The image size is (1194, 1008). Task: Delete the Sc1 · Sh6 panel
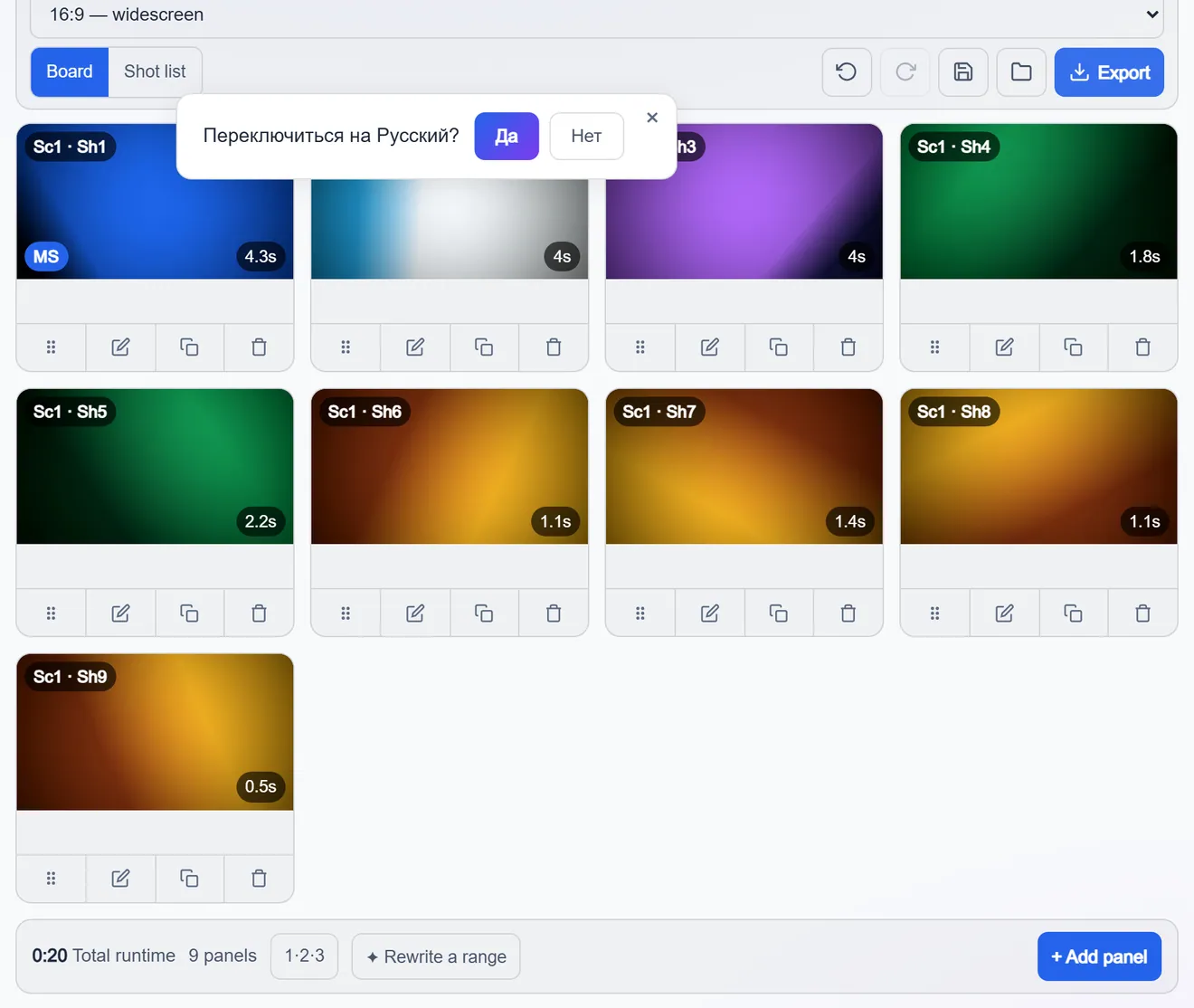[554, 613]
